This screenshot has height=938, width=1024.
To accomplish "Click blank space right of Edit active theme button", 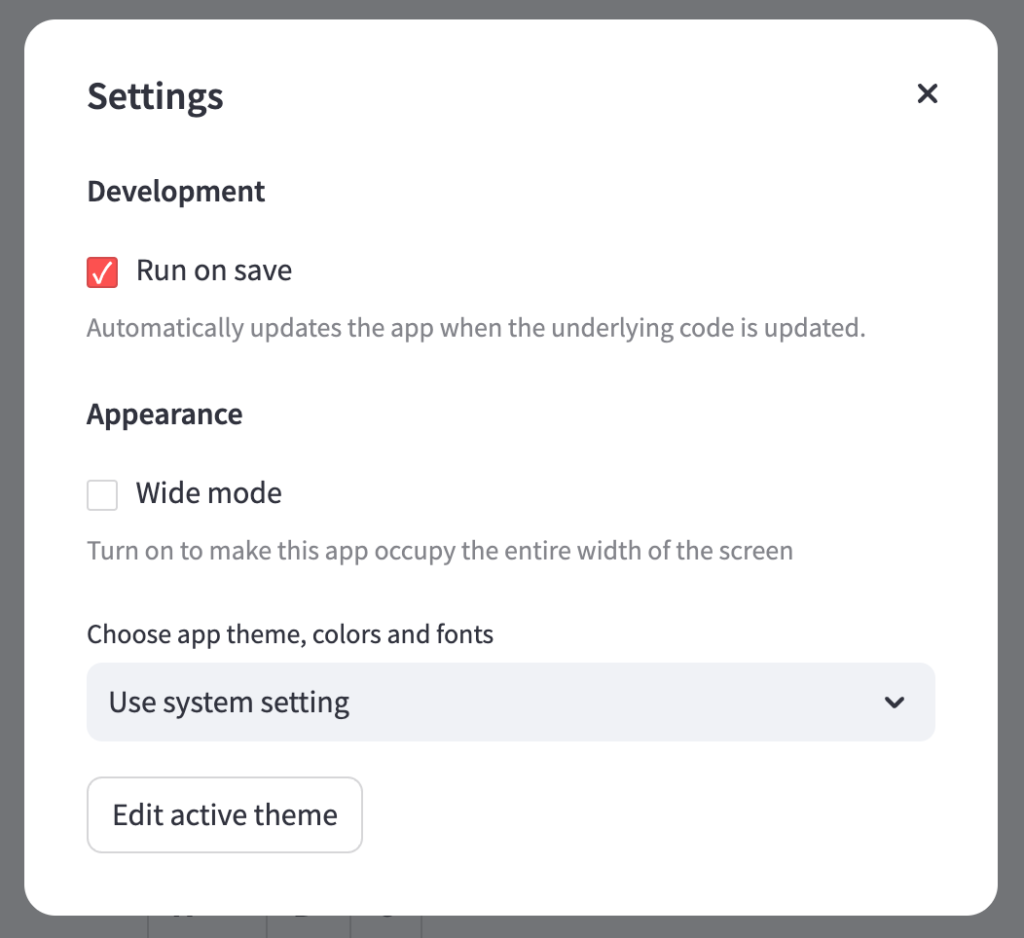I will coord(650,815).
